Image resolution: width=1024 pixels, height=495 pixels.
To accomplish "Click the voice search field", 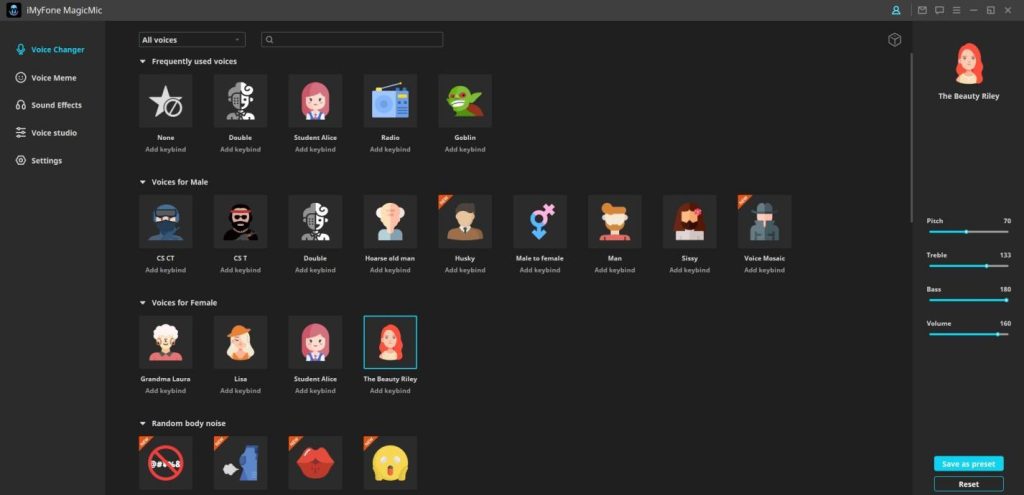I will tap(352, 40).
